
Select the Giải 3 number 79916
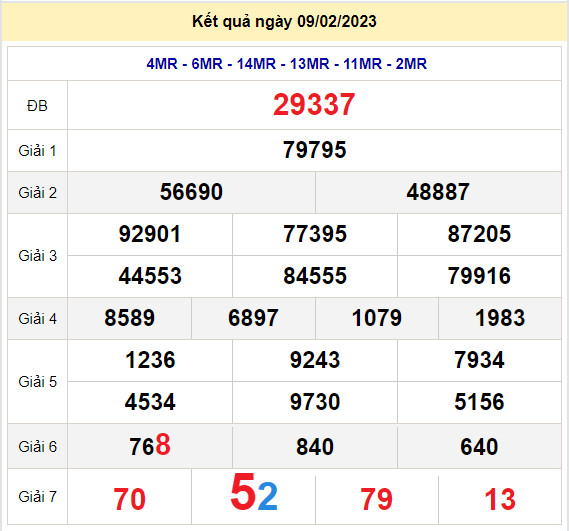click(x=479, y=276)
